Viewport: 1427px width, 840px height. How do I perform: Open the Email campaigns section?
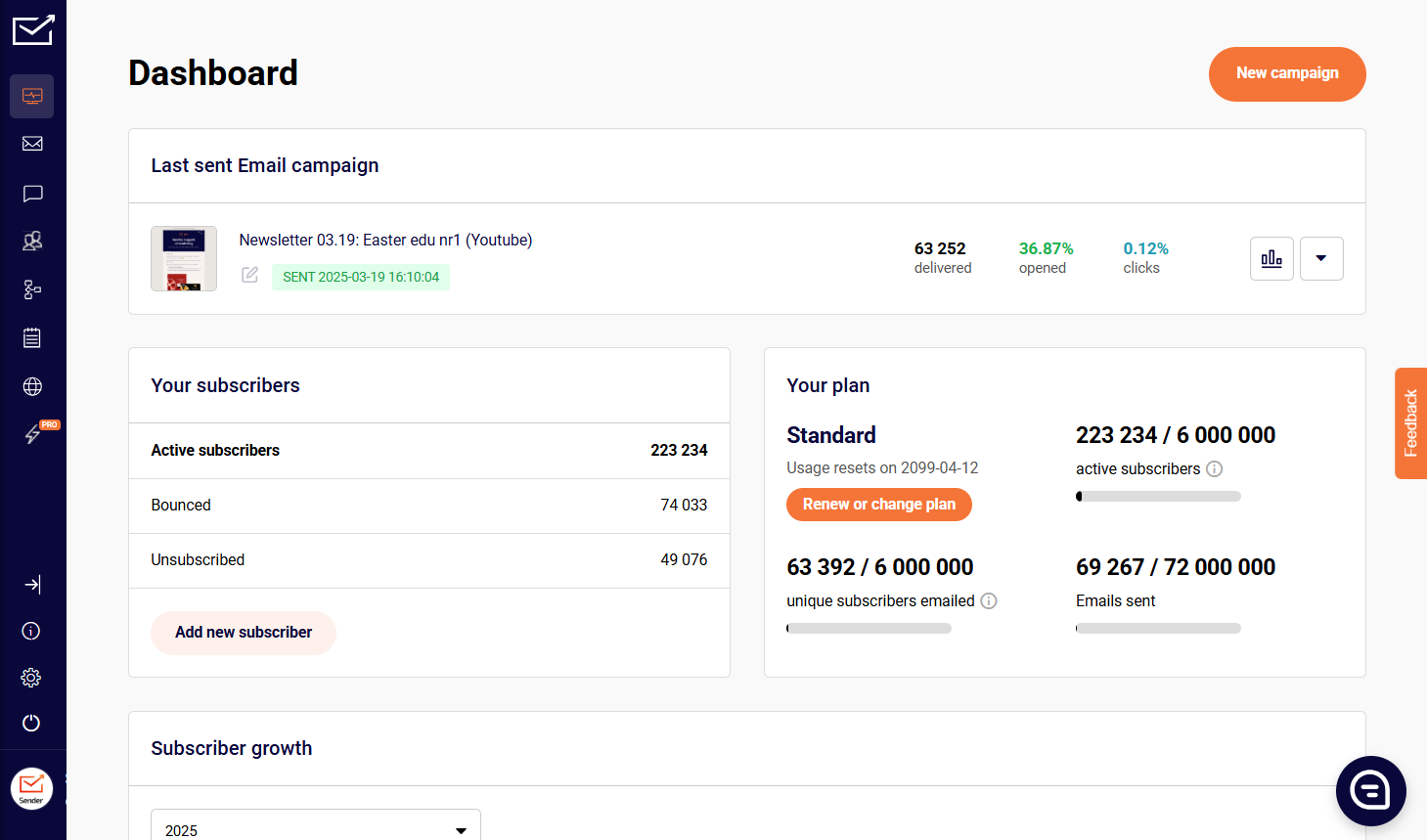coord(32,144)
